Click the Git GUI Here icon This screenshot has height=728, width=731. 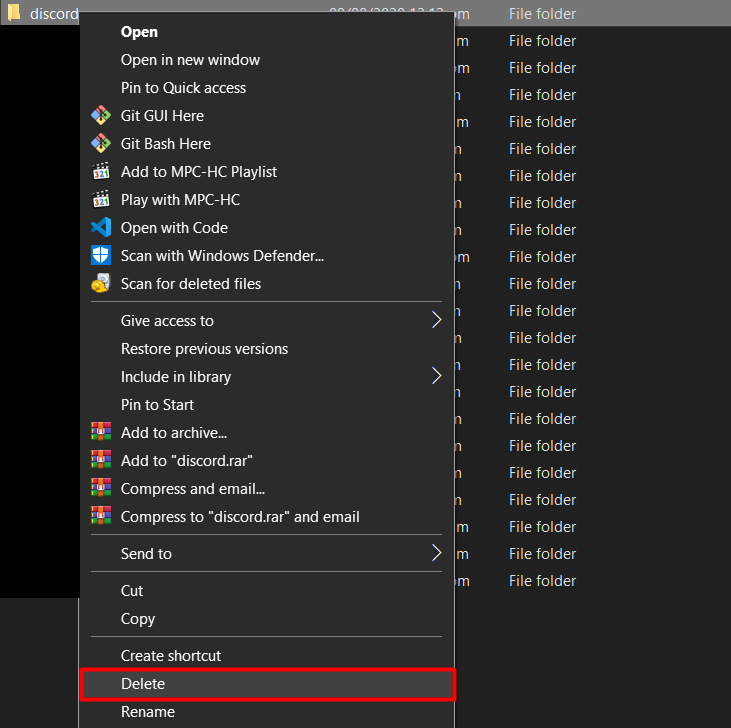click(x=101, y=116)
